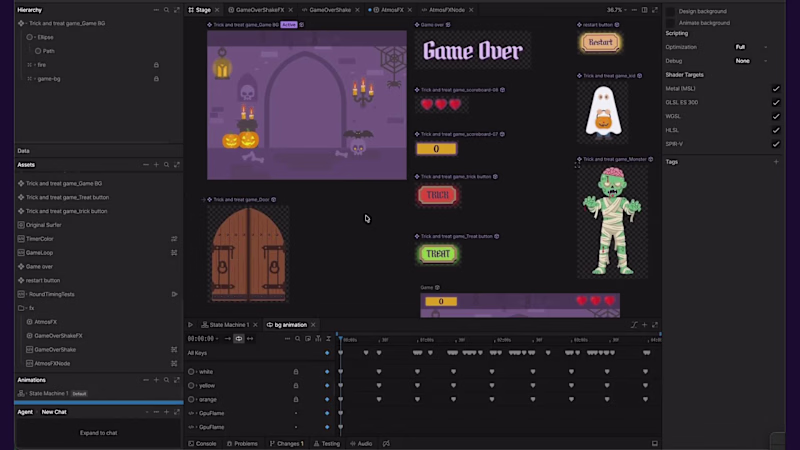Switch to the Agent panel tab
This screenshot has height=450, width=800.
(x=25, y=412)
